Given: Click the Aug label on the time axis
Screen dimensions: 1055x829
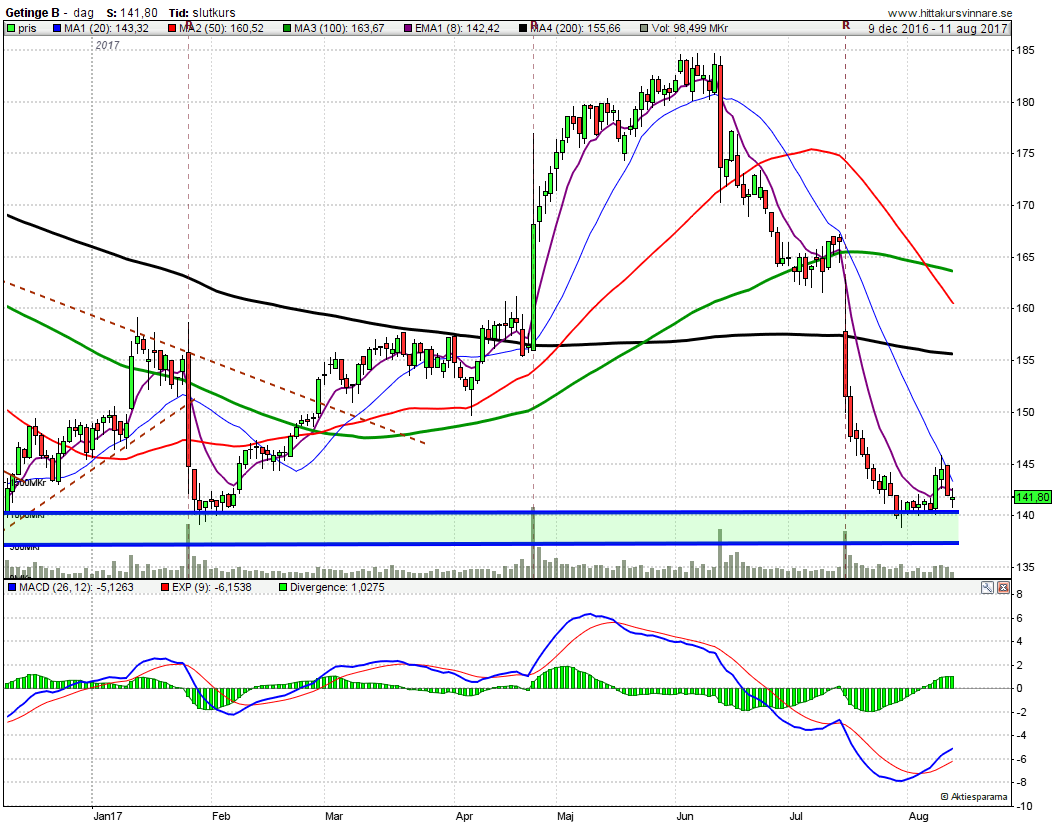Looking at the screenshot, I should tap(918, 816).
